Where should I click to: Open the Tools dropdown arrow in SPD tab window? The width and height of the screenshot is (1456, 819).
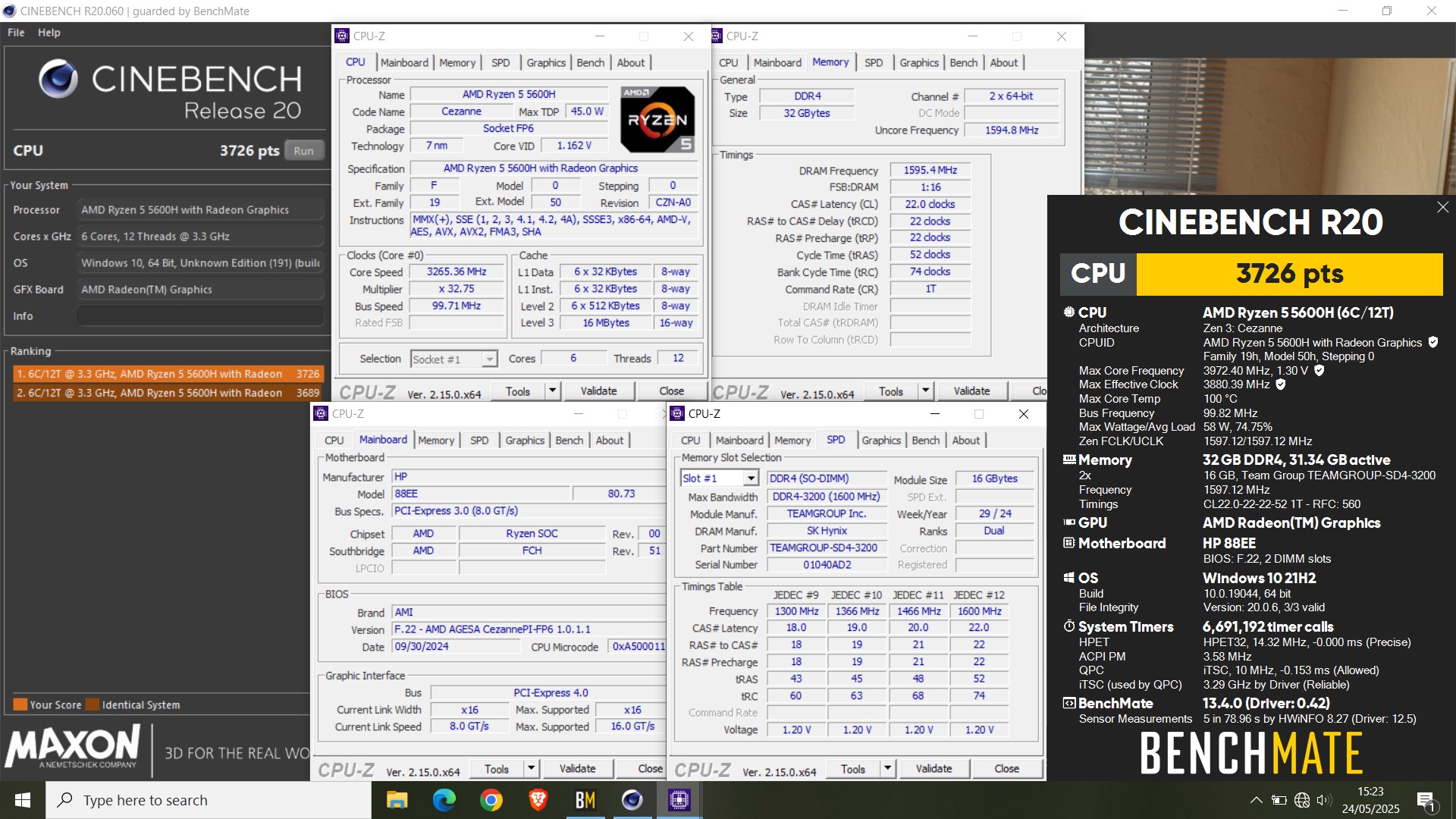[887, 768]
